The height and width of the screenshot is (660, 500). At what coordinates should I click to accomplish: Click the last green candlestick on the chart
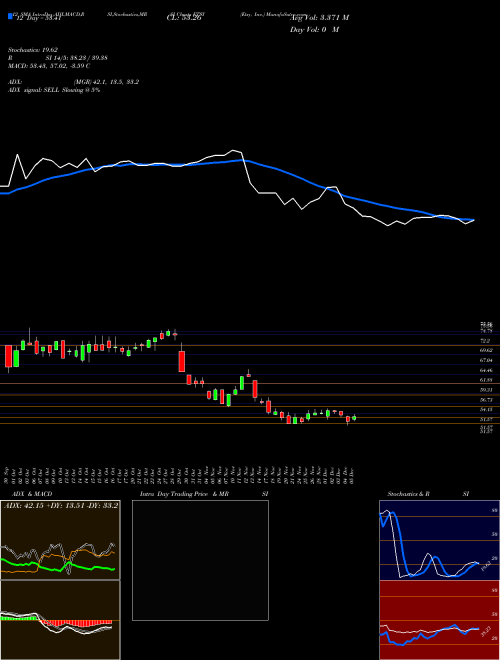click(x=354, y=418)
